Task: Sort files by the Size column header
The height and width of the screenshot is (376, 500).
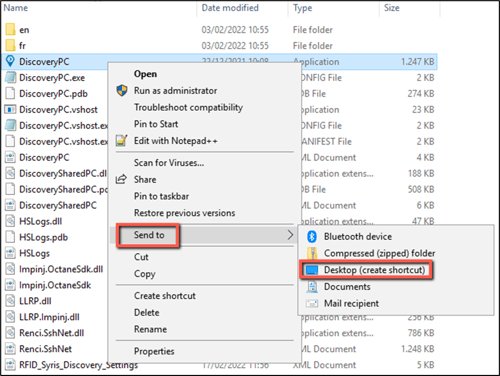Action: 392,8
